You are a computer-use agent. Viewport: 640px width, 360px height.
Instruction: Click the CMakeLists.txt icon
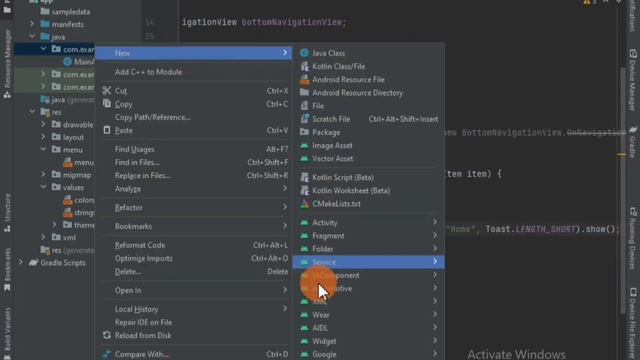(x=304, y=204)
